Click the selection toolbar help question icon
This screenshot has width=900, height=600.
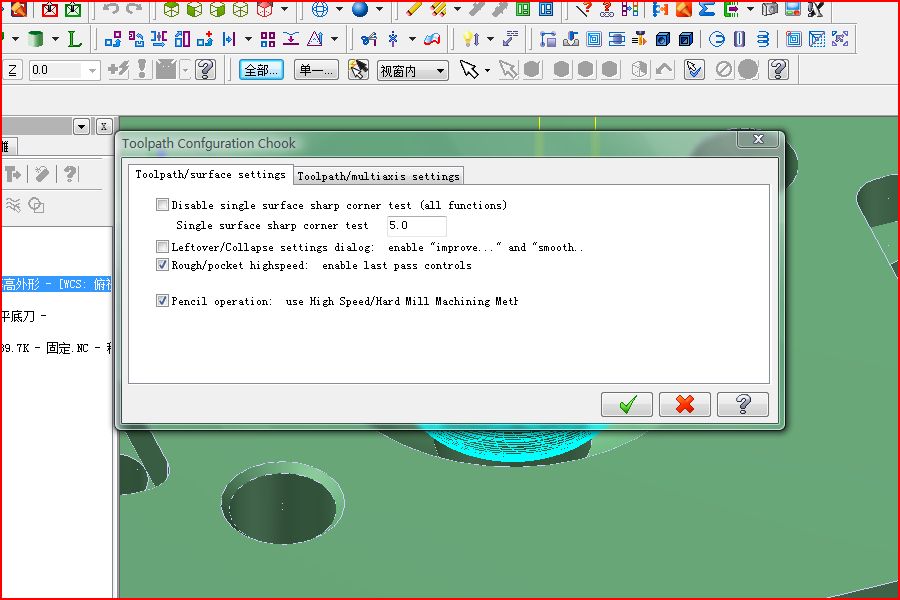pos(778,70)
